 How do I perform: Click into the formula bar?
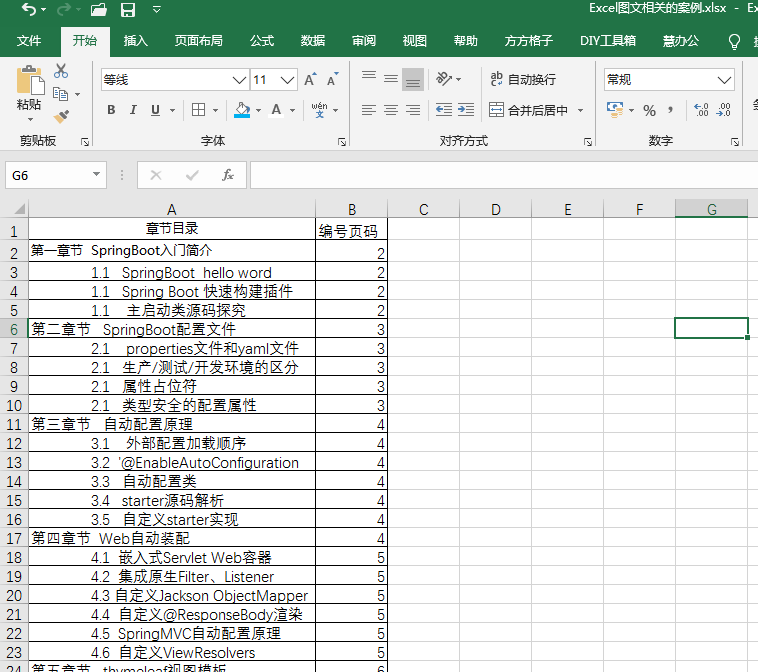coord(504,175)
